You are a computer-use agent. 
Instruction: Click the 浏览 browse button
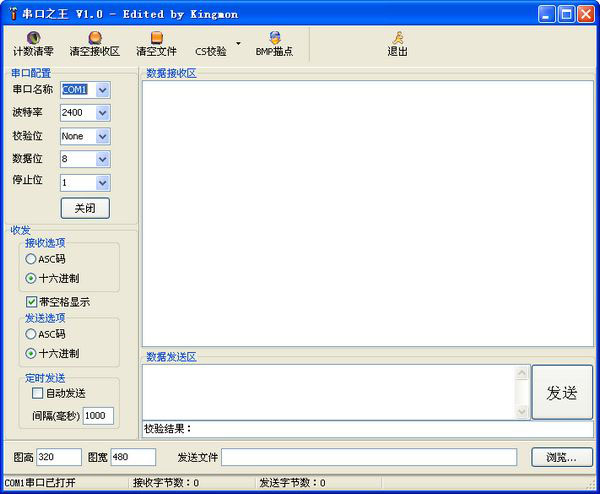[x=561, y=457]
